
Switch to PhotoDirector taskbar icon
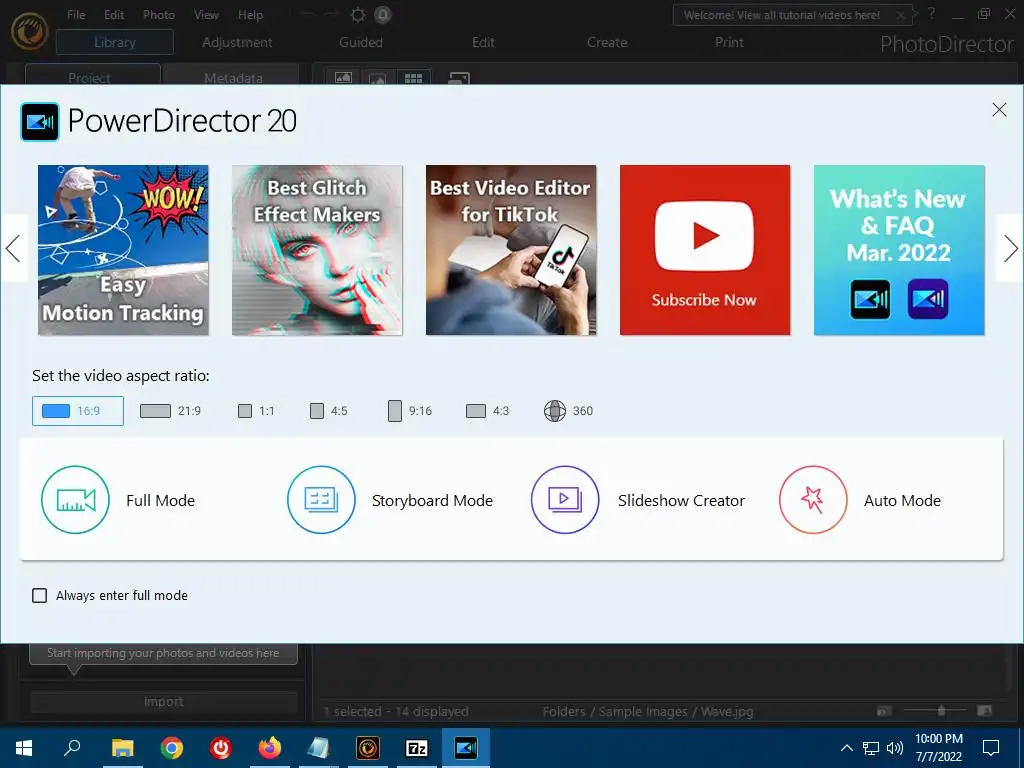coord(368,748)
